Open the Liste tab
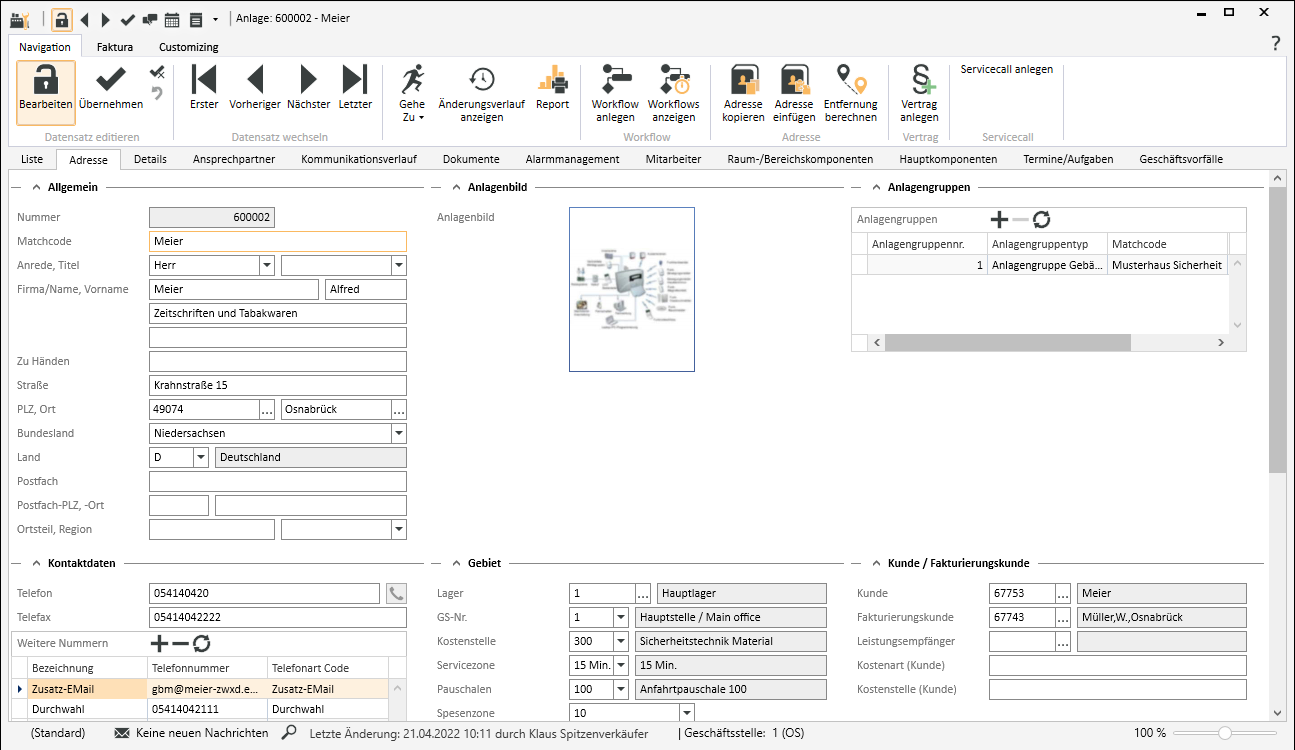The width and height of the screenshot is (1295, 750). [32, 159]
